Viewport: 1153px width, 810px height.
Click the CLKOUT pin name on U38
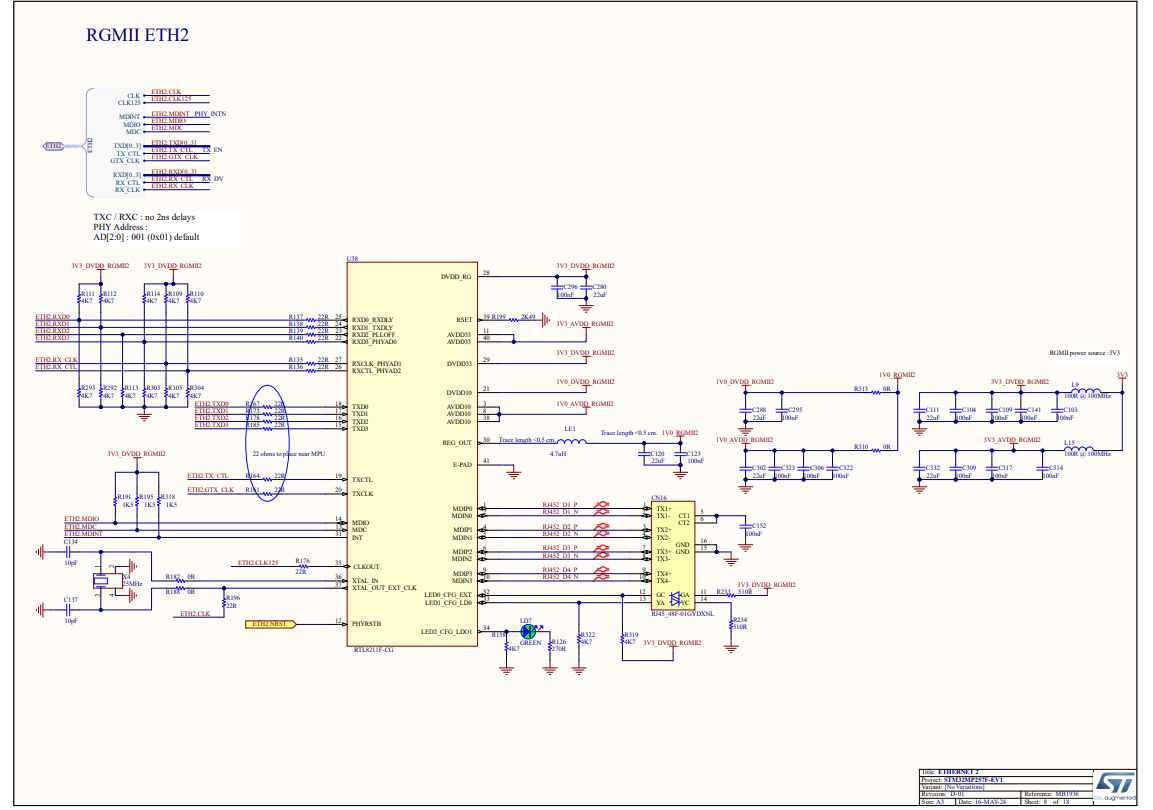click(x=366, y=567)
